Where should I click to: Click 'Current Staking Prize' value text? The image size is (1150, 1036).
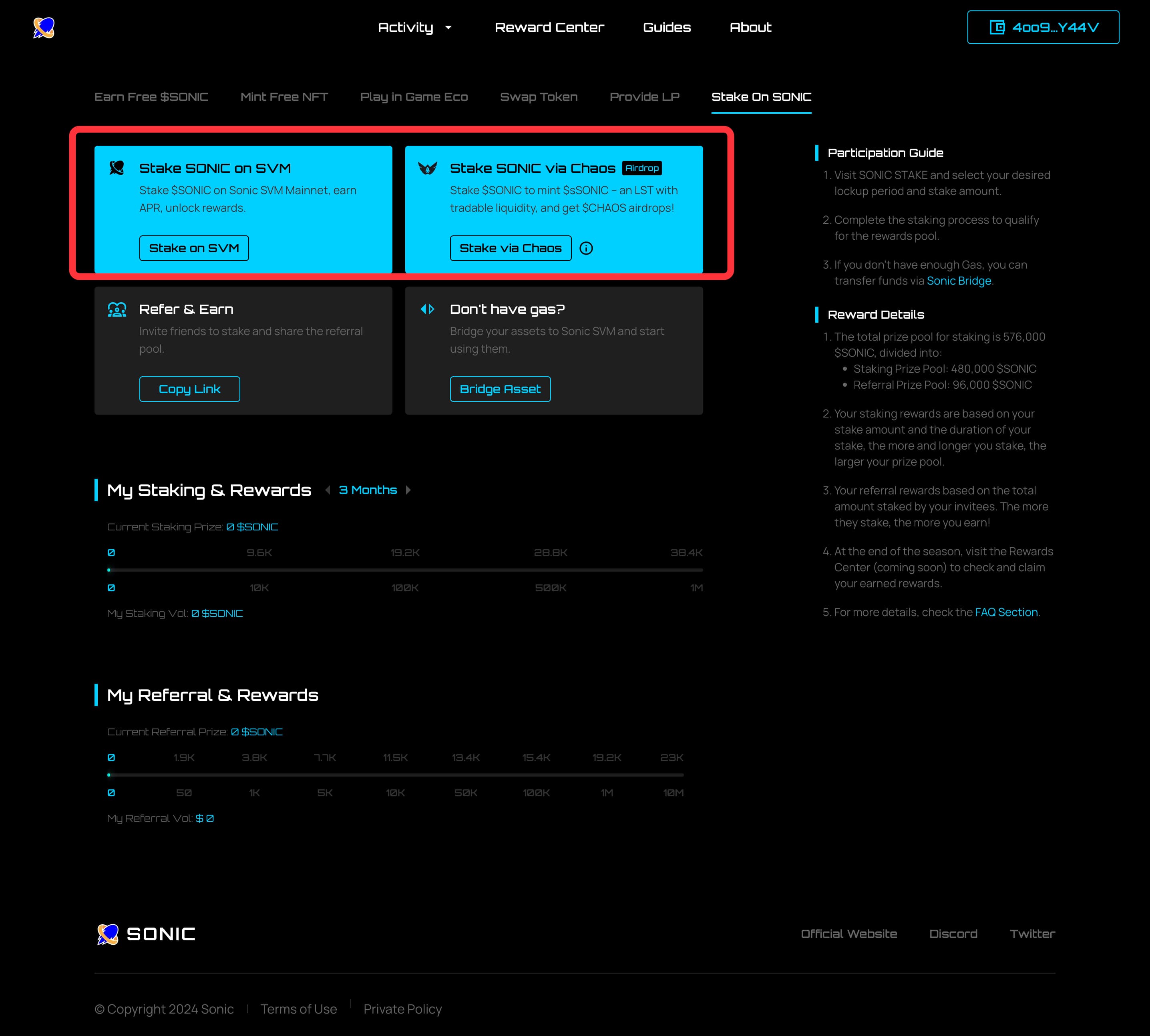pyautogui.click(x=251, y=527)
